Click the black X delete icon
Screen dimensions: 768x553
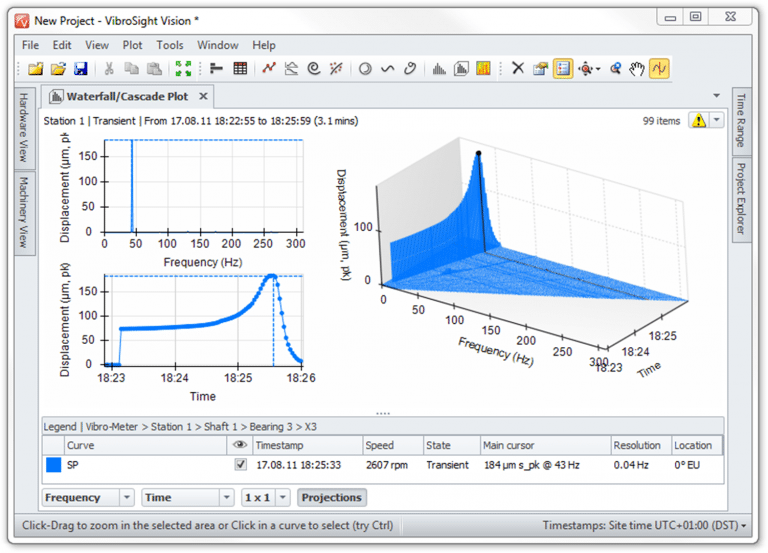point(517,69)
